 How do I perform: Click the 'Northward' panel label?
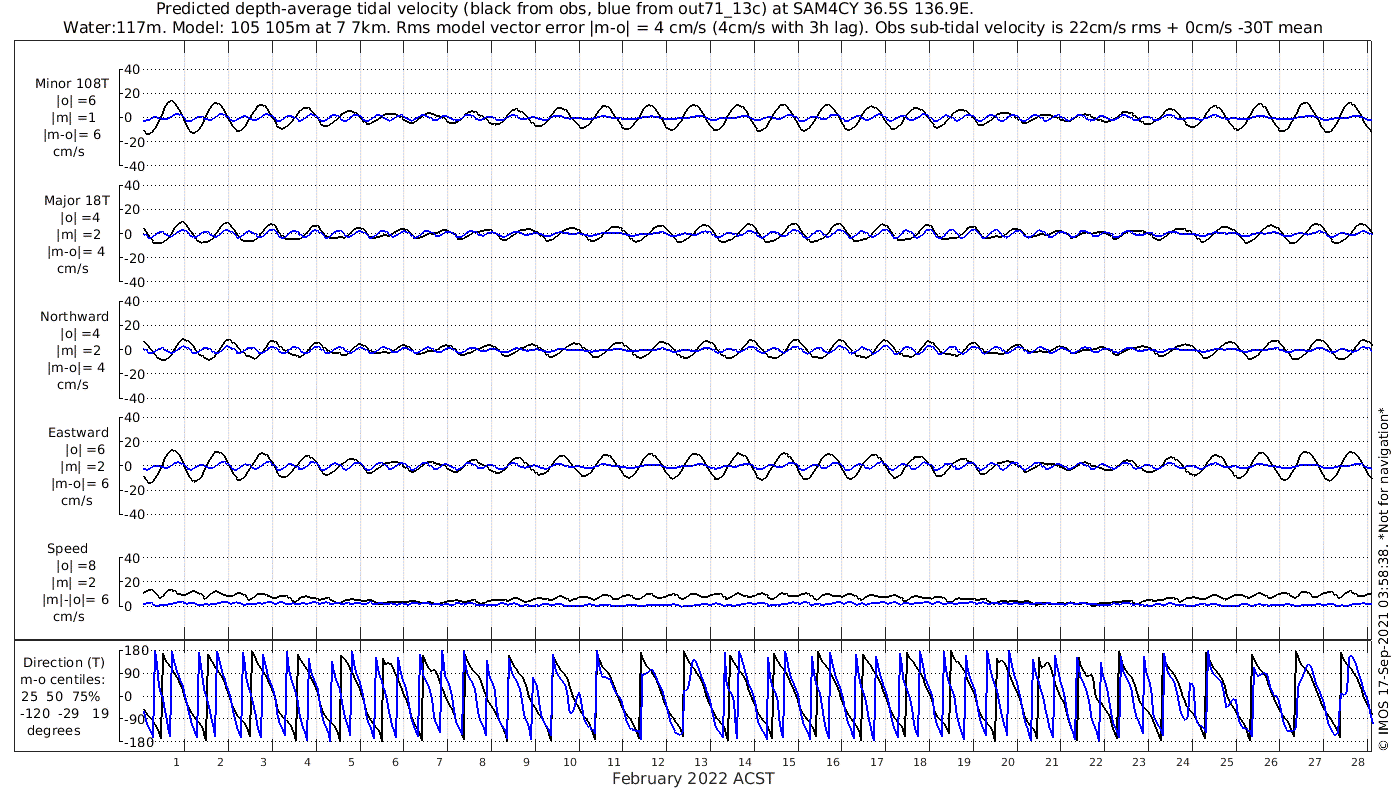[75, 317]
